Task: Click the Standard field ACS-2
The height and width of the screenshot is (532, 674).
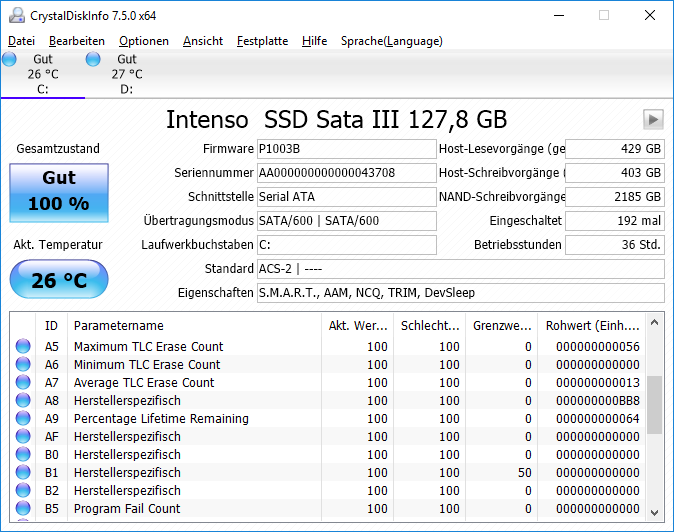Action: click(461, 269)
